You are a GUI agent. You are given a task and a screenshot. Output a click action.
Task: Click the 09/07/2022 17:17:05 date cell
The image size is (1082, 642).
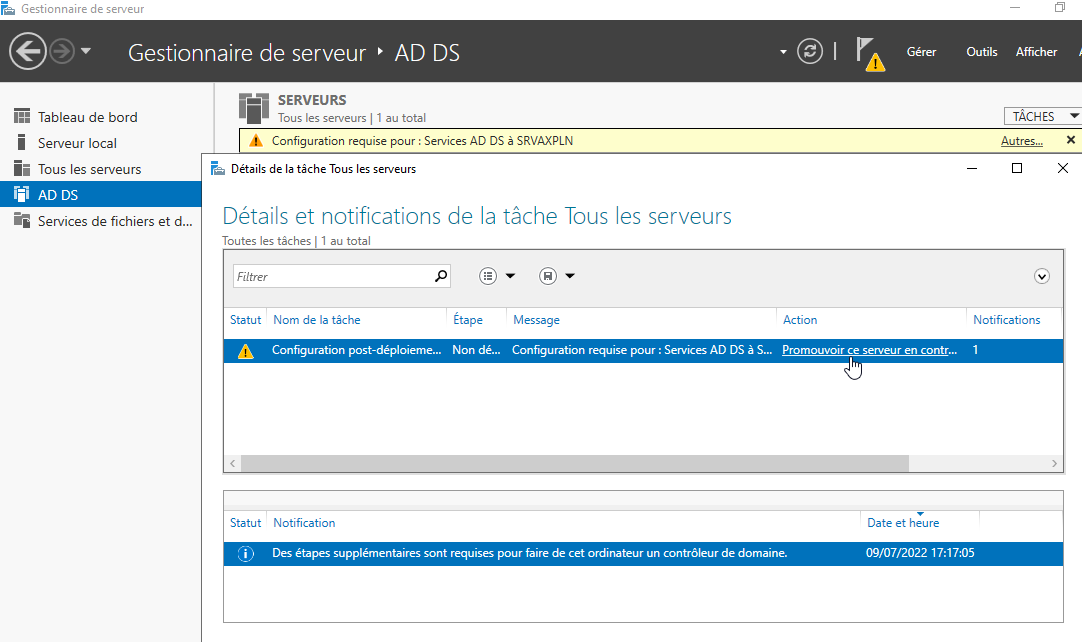(x=920, y=553)
